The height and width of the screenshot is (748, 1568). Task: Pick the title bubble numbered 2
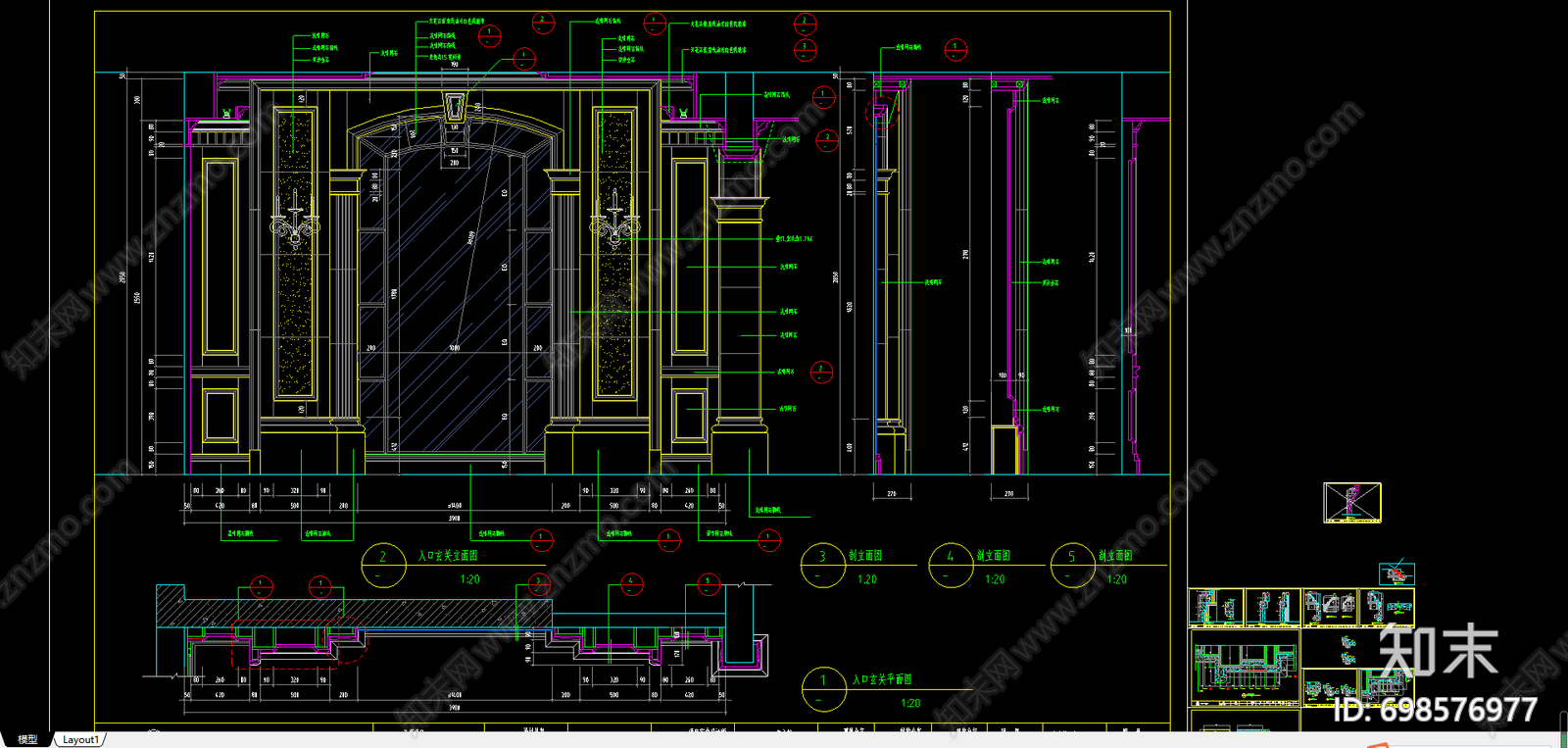383,566
